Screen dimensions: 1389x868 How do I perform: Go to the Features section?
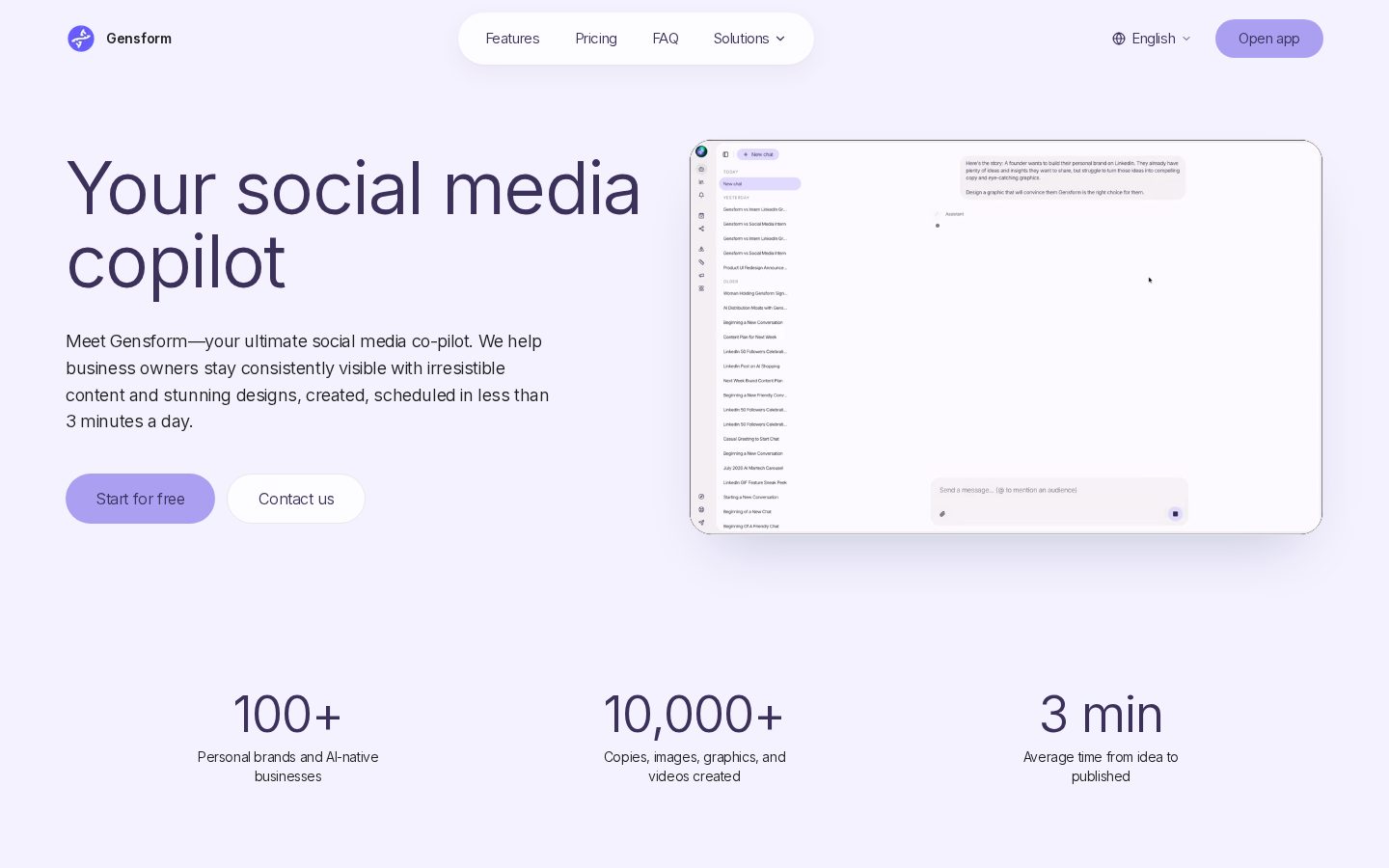click(512, 39)
